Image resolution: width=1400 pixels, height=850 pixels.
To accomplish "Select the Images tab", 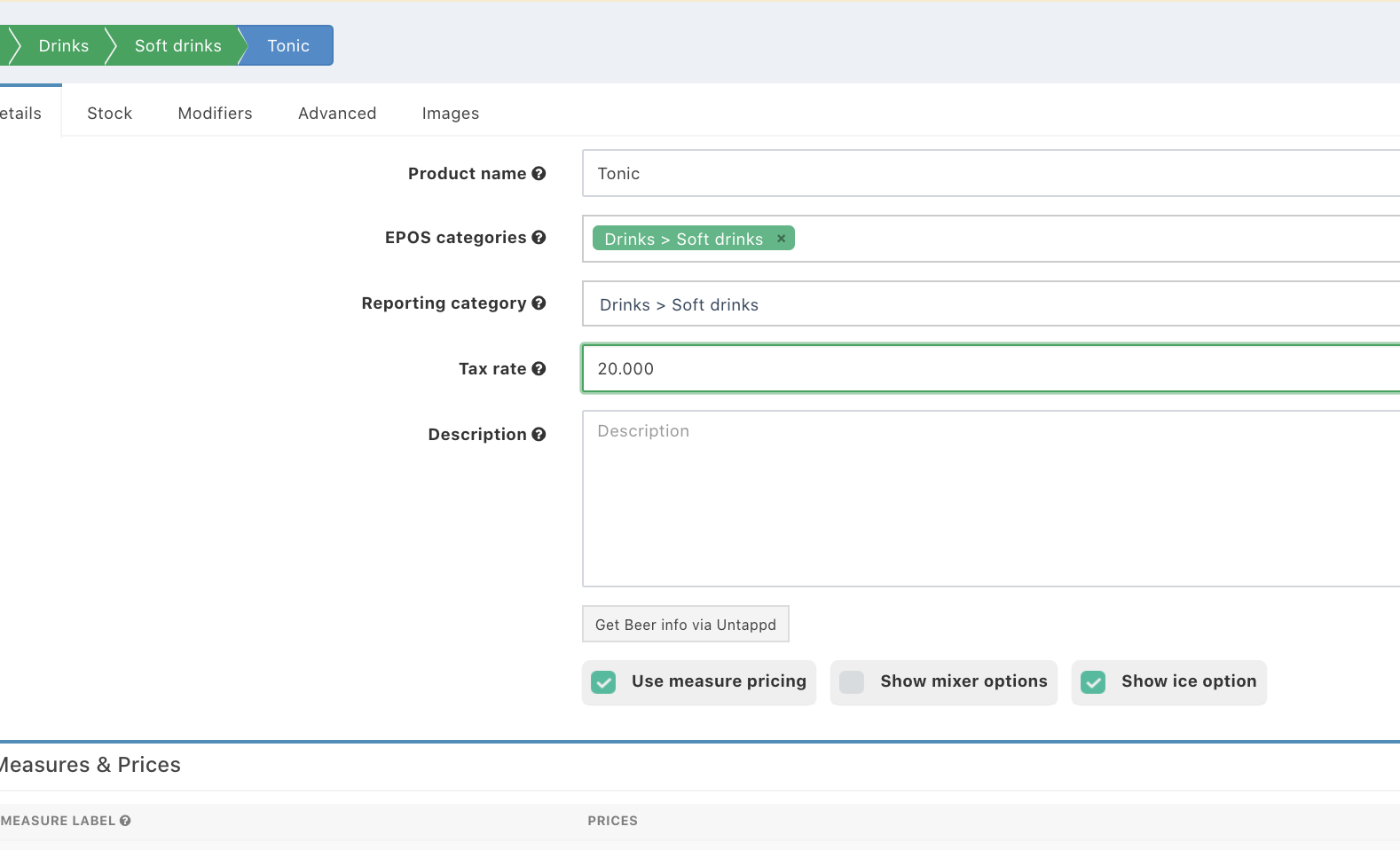I will (x=451, y=114).
